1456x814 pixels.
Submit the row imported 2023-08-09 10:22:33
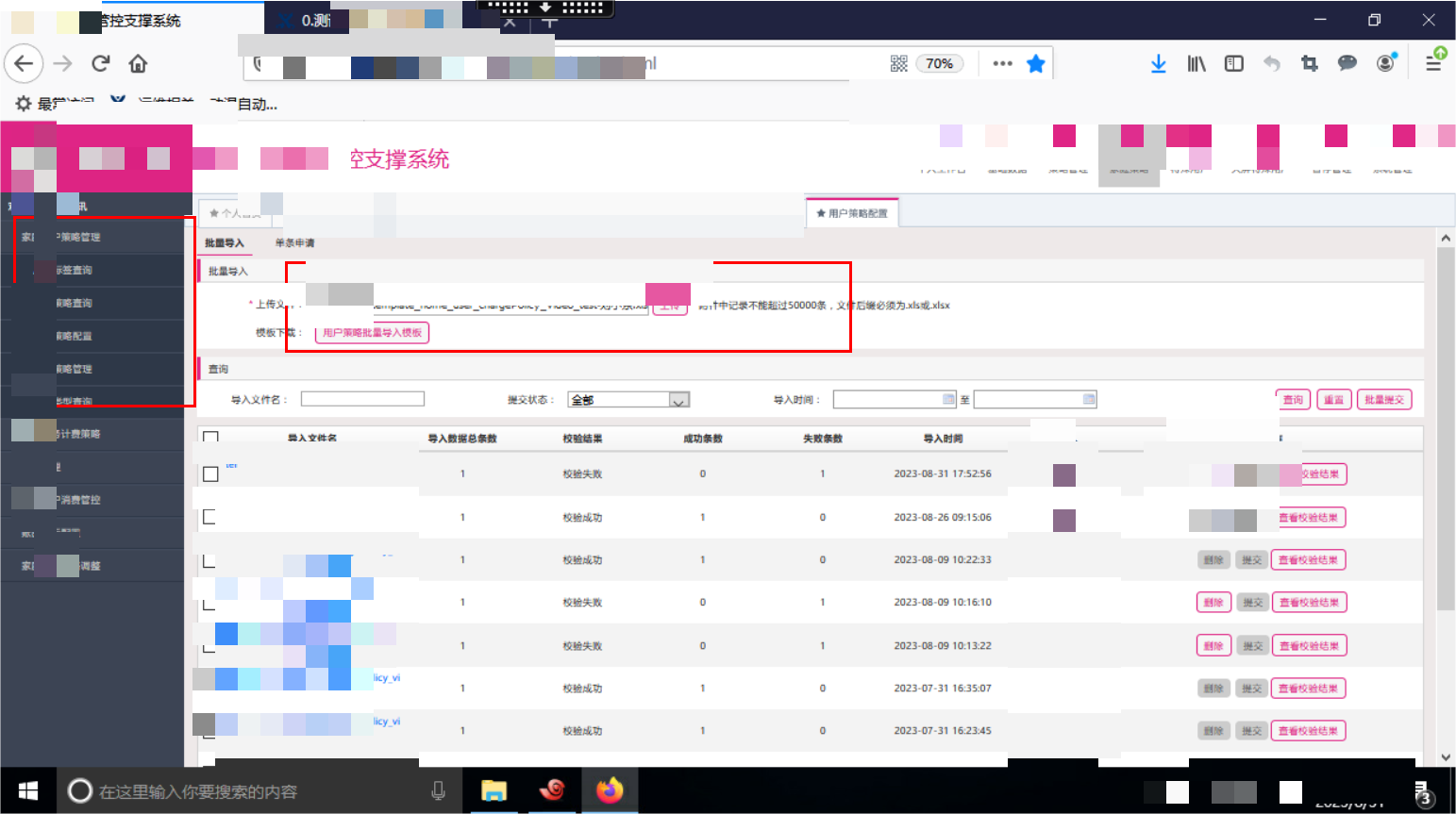pos(1251,560)
